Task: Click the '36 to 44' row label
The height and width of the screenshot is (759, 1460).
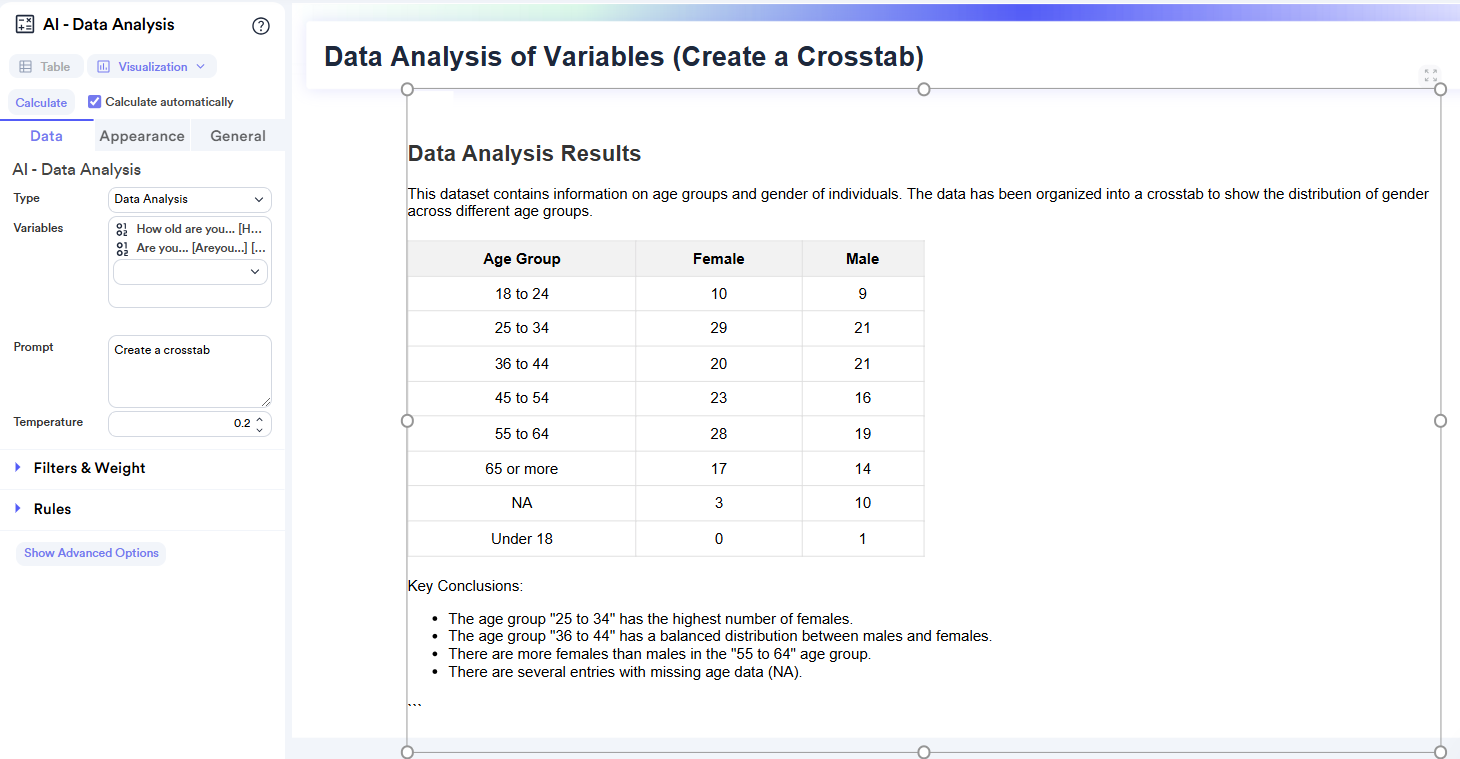Action: 521,364
